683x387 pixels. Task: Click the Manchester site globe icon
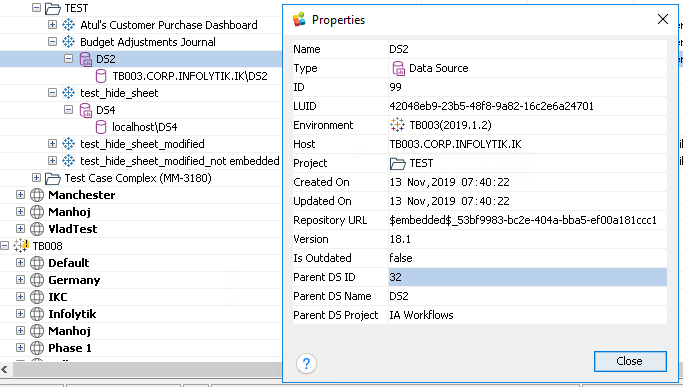[37, 195]
